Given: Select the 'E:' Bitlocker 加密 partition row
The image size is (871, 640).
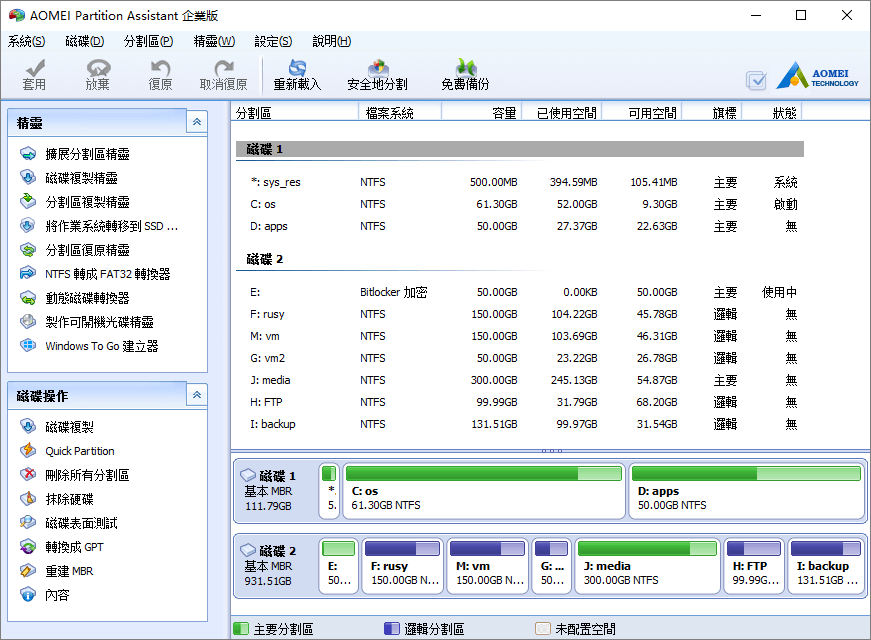Looking at the screenshot, I should pyautogui.click(x=520, y=292).
